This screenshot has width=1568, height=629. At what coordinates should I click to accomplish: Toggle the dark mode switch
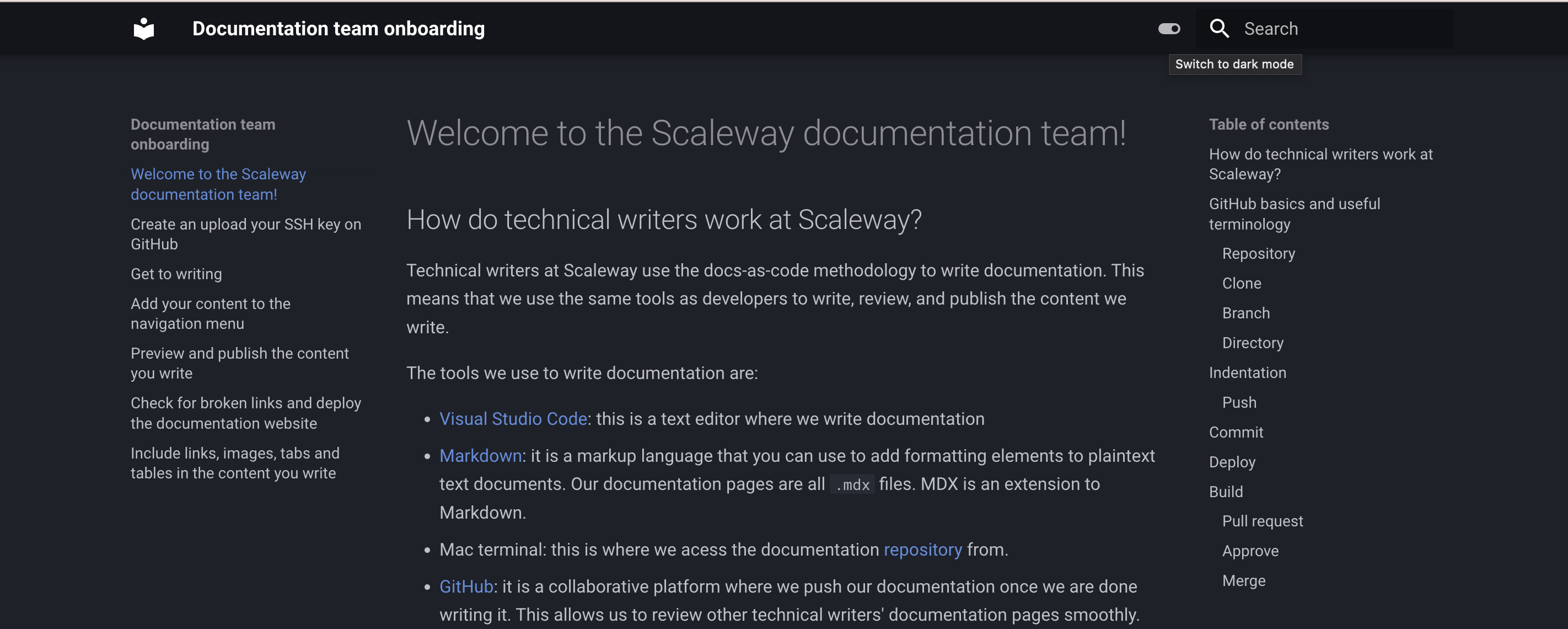point(1168,28)
